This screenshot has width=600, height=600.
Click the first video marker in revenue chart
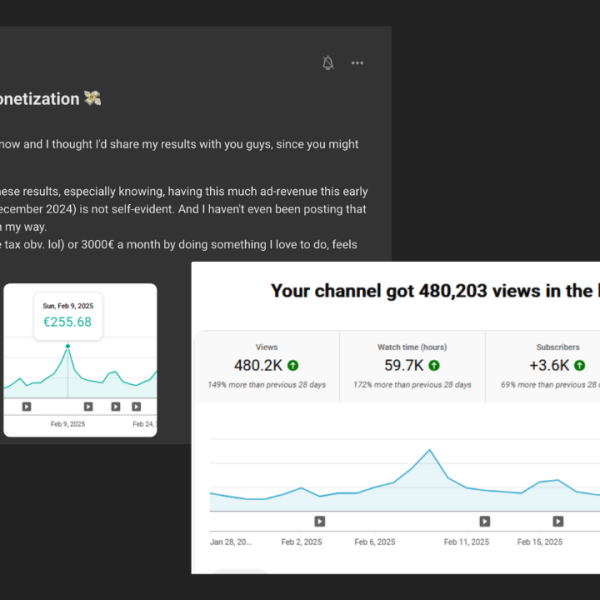[27, 406]
